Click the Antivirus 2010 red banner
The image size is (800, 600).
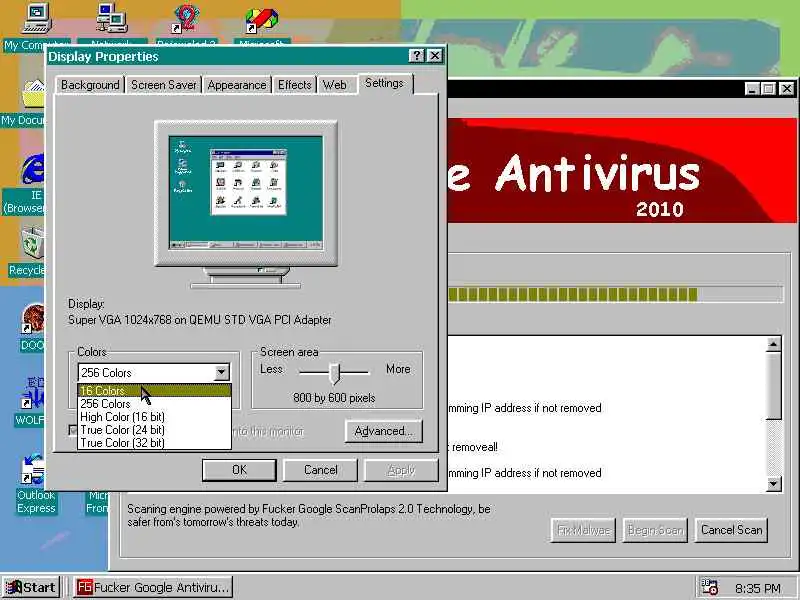click(x=621, y=170)
